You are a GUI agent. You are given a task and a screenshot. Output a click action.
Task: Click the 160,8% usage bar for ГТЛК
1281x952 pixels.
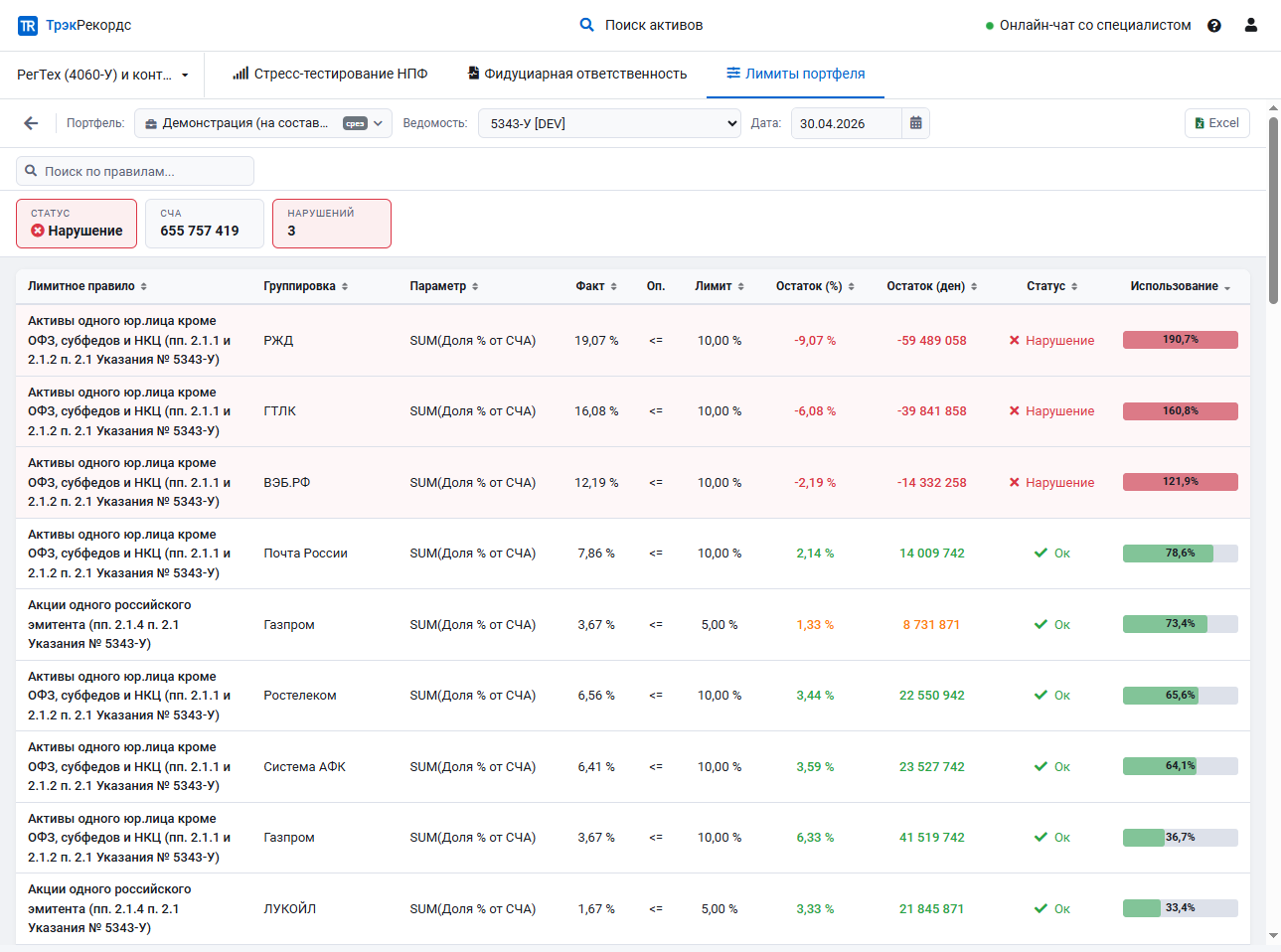tap(1181, 411)
